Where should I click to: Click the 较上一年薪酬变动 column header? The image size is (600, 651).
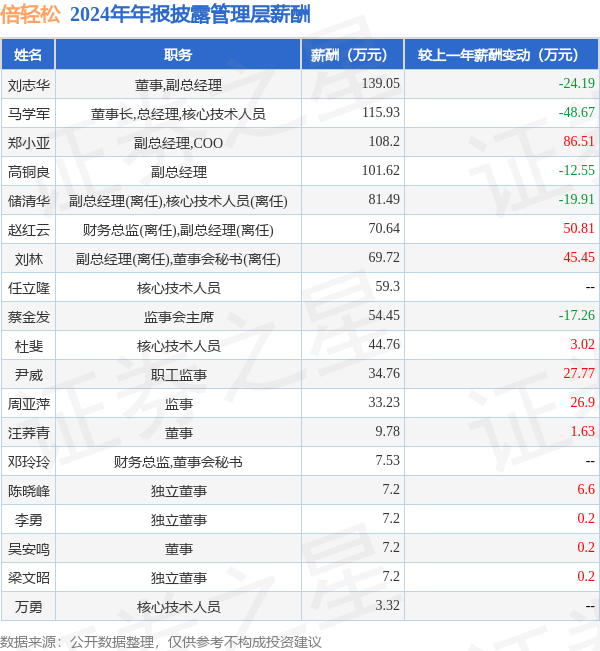coord(501,54)
